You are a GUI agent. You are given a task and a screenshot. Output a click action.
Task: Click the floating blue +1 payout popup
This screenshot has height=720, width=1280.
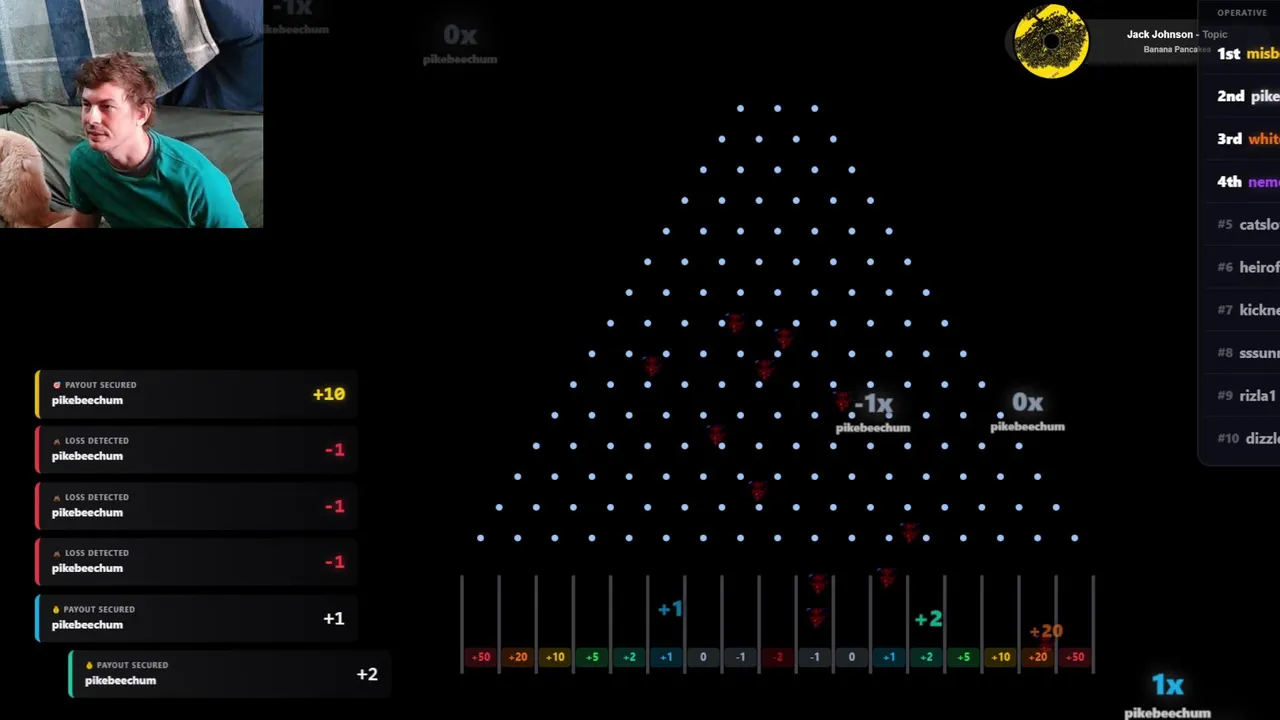point(670,609)
